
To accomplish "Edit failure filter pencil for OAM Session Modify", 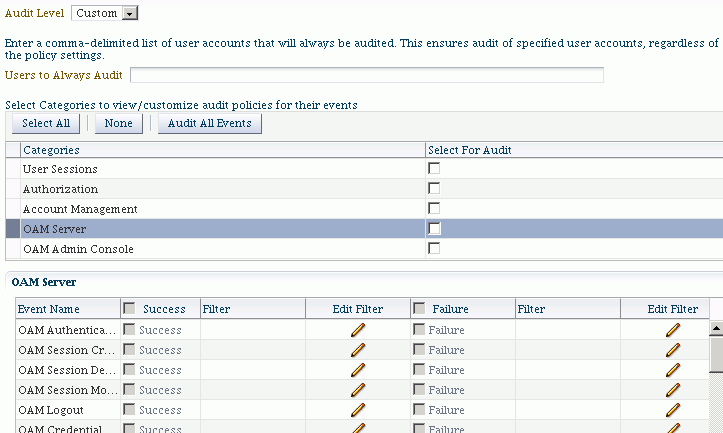I will 673,390.
